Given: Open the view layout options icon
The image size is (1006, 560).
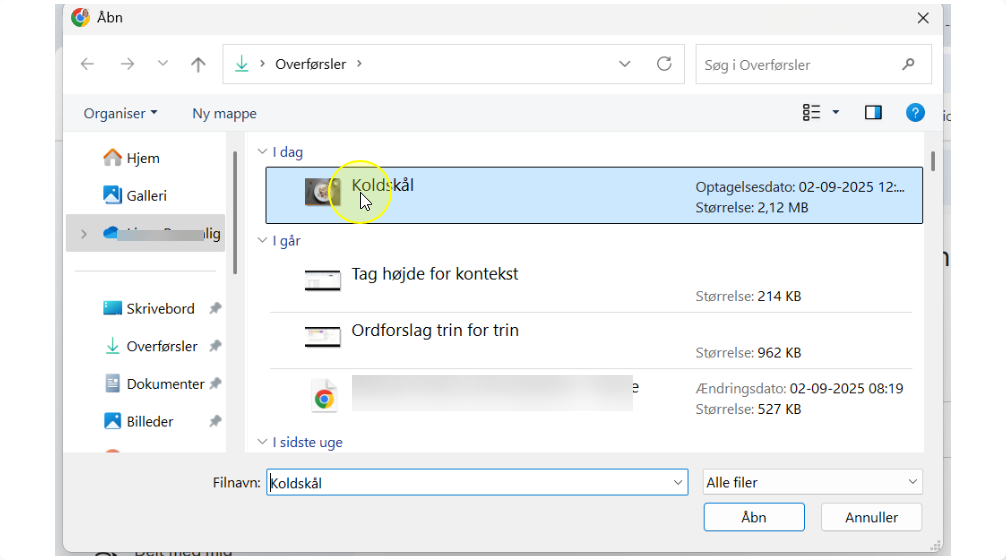Looking at the screenshot, I should tap(812, 113).
